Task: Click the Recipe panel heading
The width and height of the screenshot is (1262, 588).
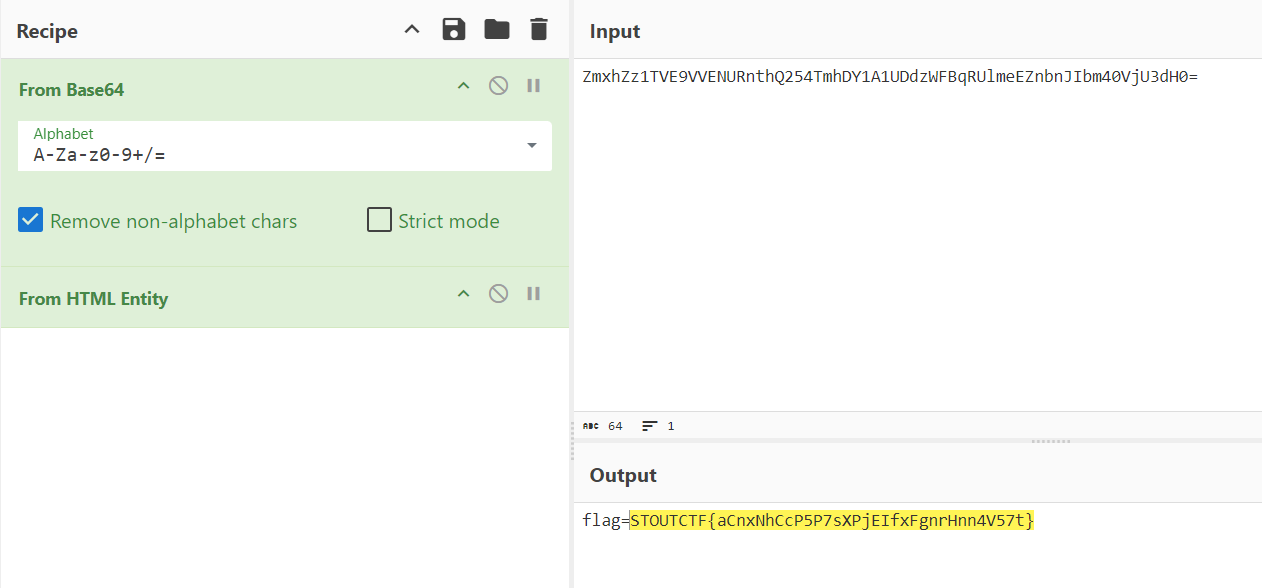Action: tap(47, 31)
